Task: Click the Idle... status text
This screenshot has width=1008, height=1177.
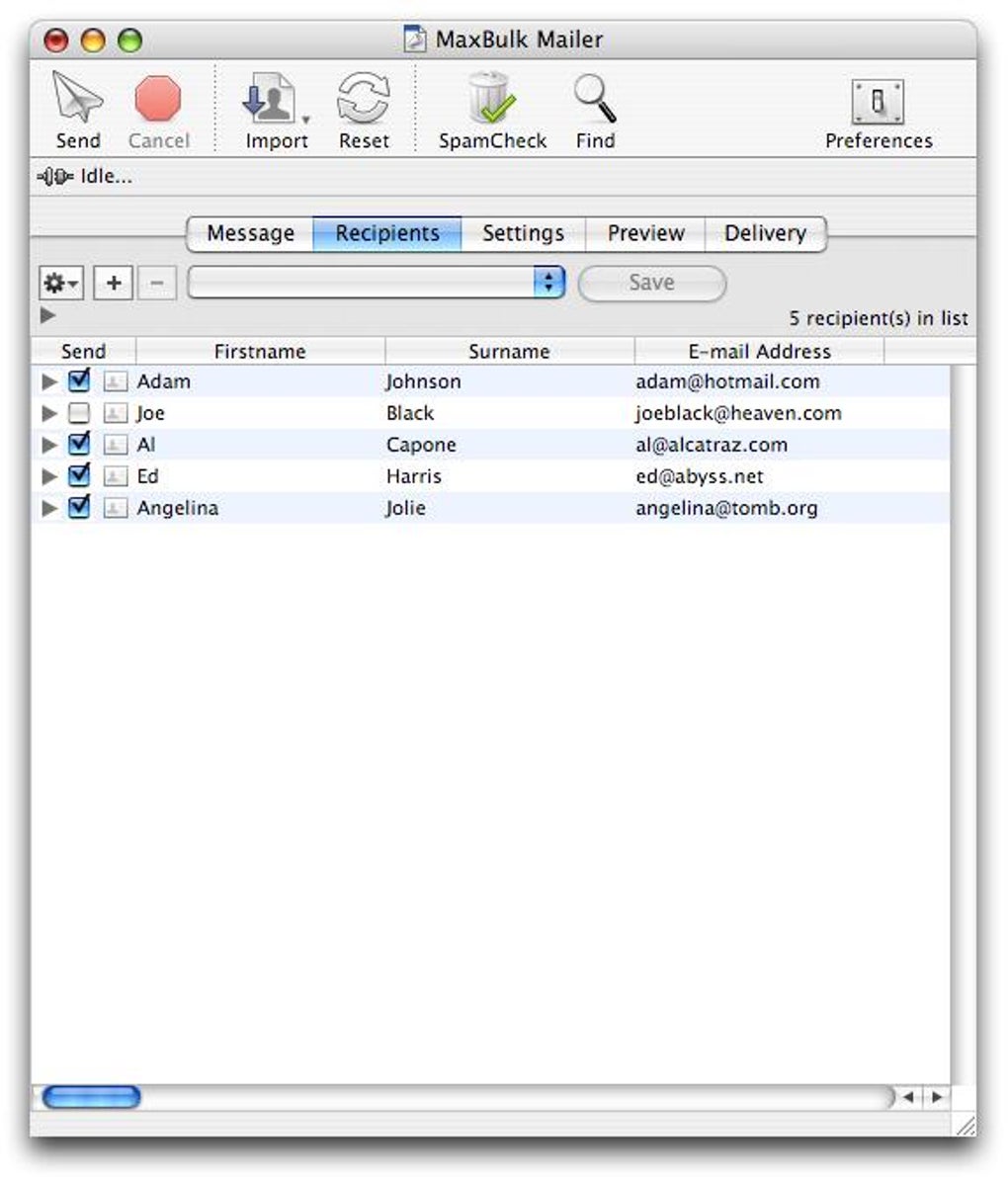Action: point(106,176)
